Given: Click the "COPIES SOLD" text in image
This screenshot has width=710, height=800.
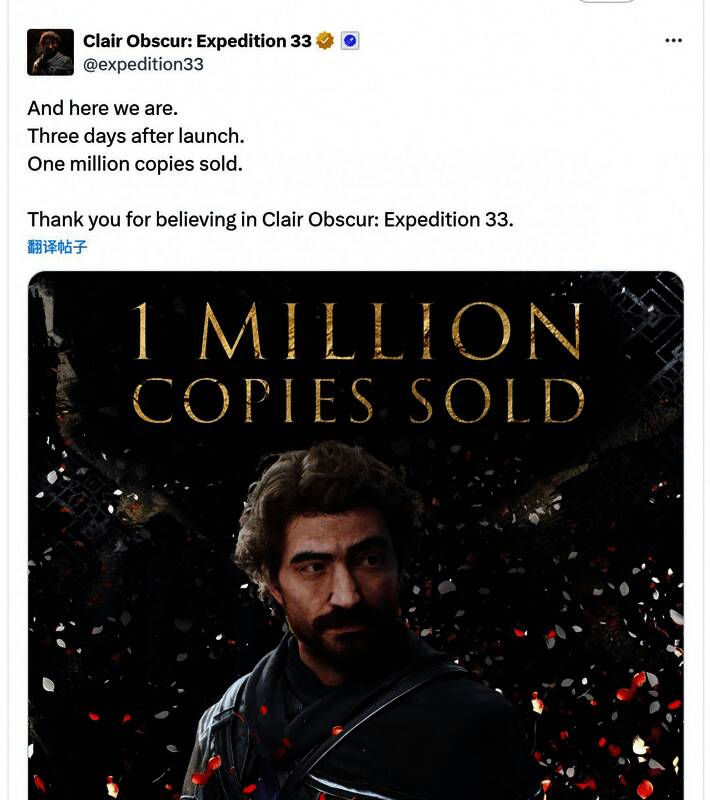Looking at the screenshot, I should 358,400.
